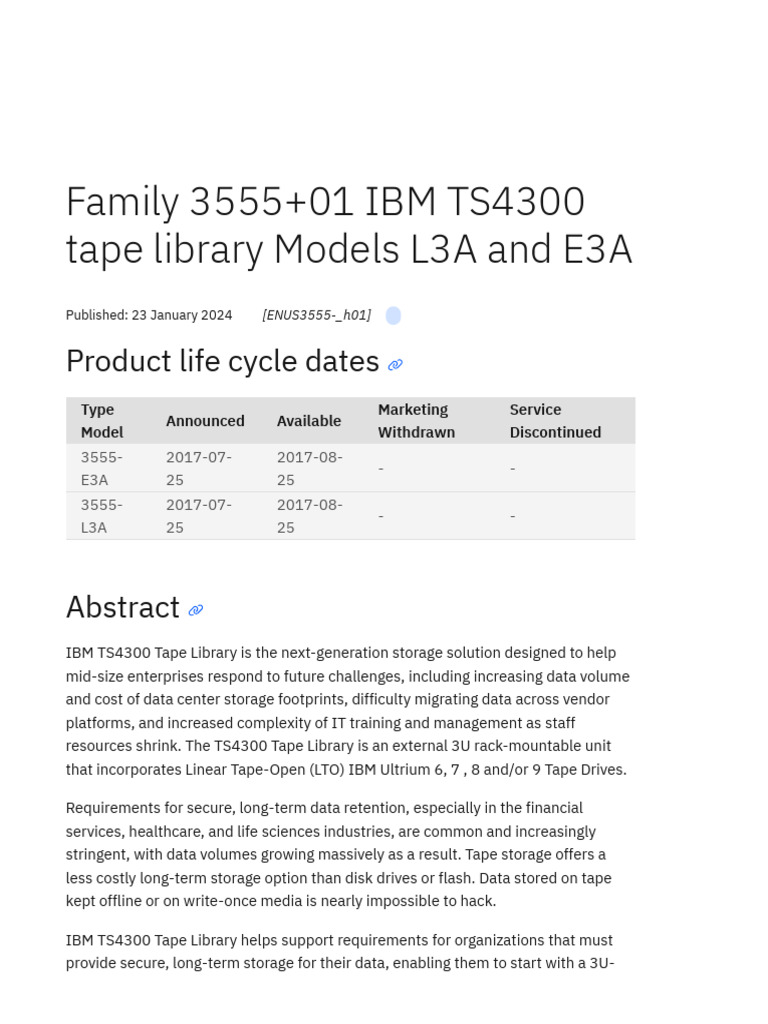The height and width of the screenshot is (1024, 768).
Task: Click the Service Discontinued column header
Action: (x=555, y=421)
